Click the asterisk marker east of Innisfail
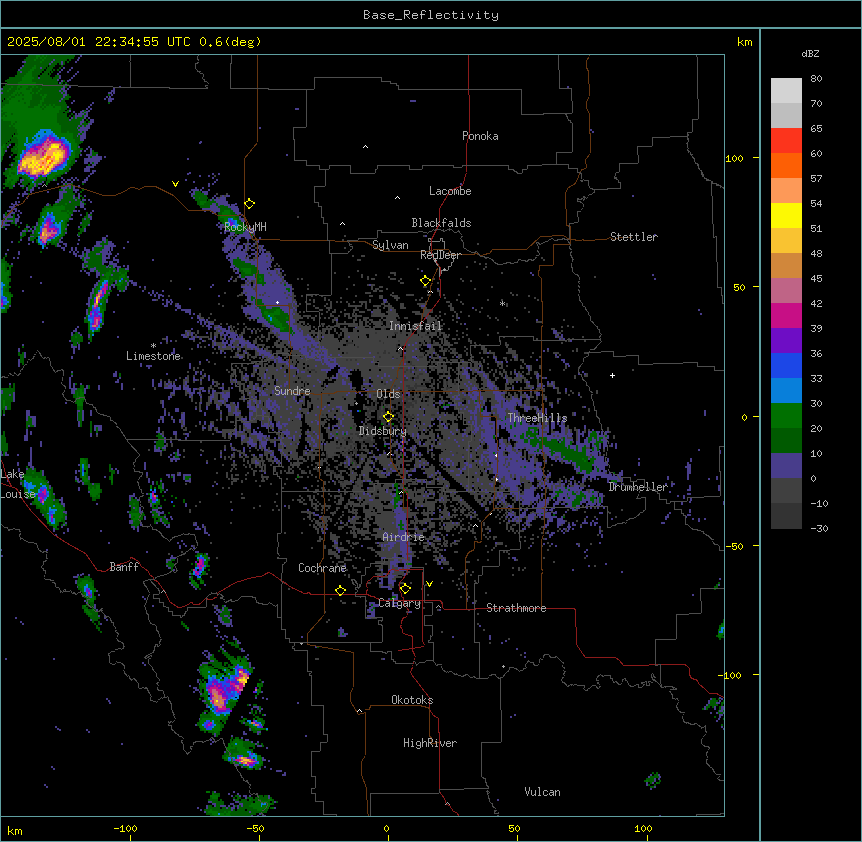 (x=502, y=303)
